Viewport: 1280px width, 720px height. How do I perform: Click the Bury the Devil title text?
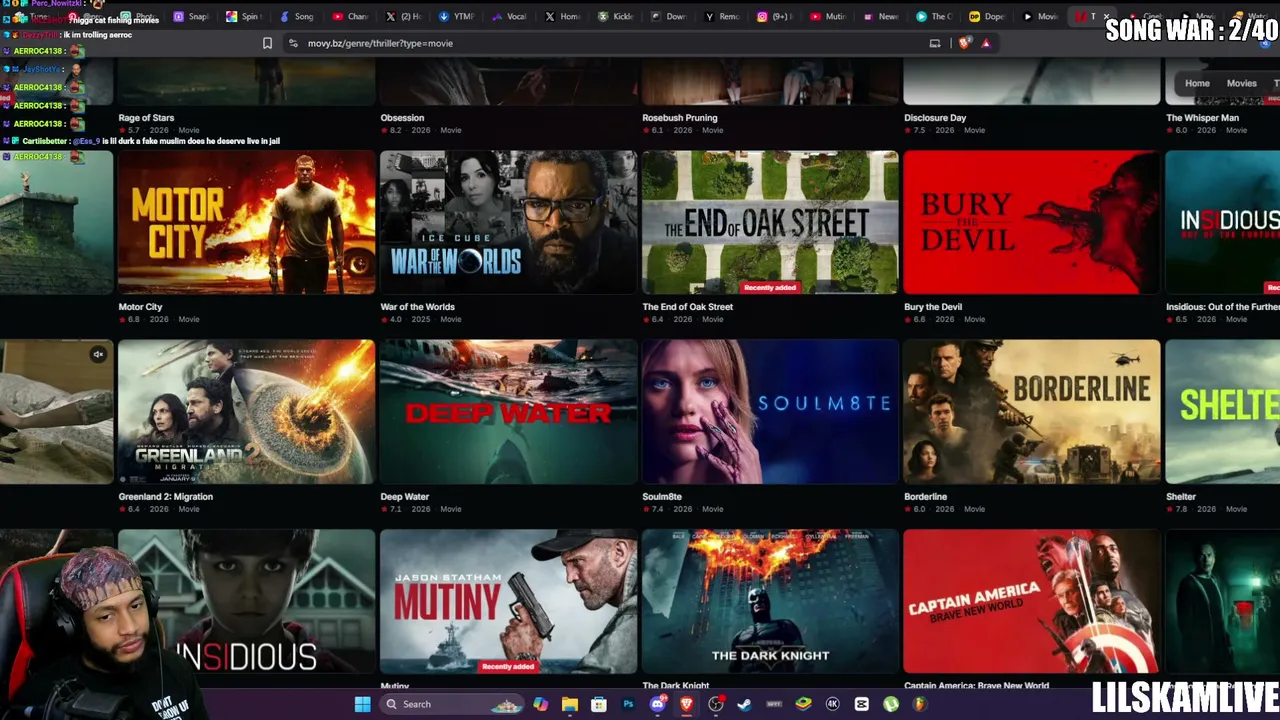click(933, 307)
